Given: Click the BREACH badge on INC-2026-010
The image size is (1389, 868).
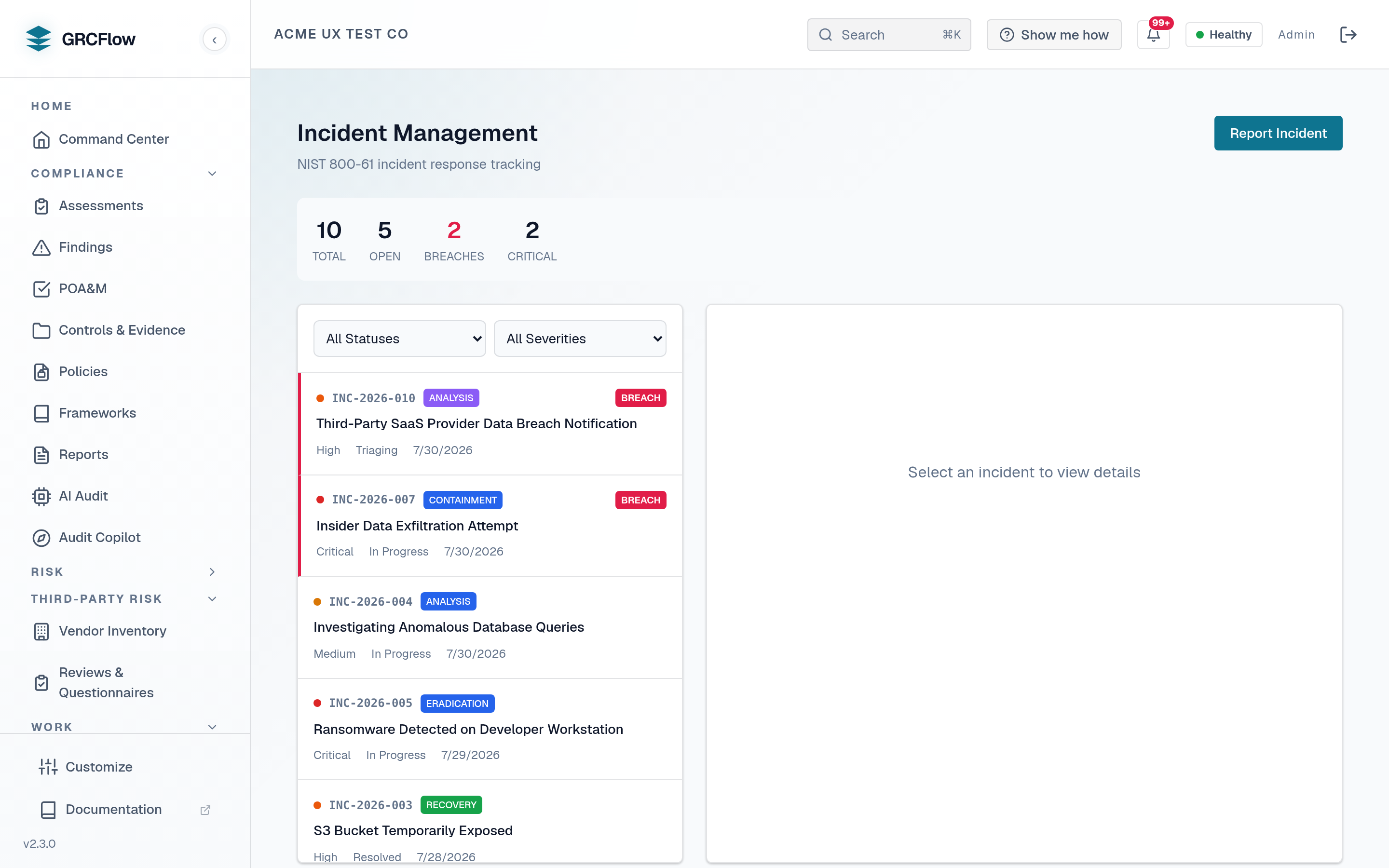Looking at the screenshot, I should (640, 398).
